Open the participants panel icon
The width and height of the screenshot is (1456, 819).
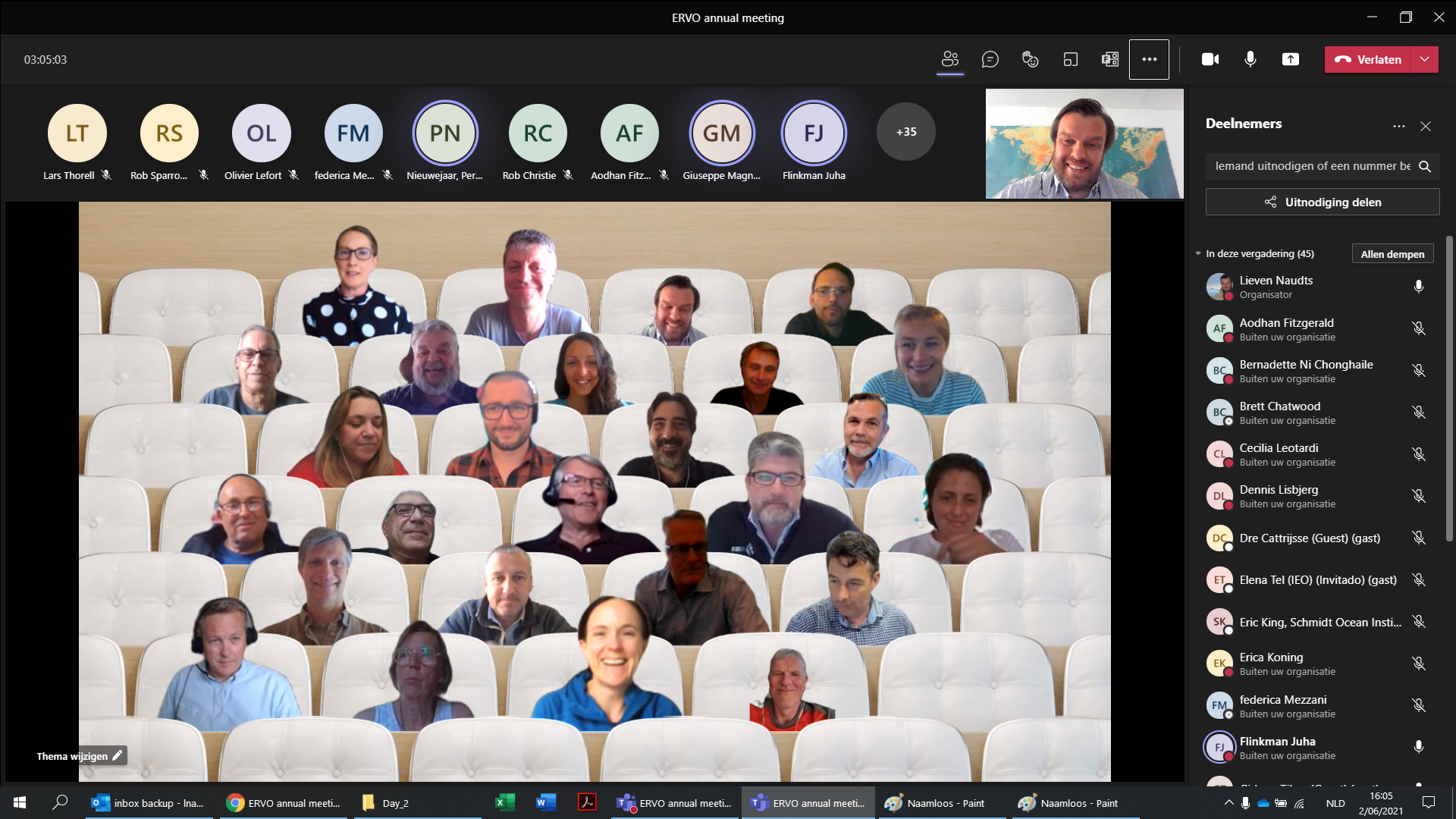pos(950,59)
